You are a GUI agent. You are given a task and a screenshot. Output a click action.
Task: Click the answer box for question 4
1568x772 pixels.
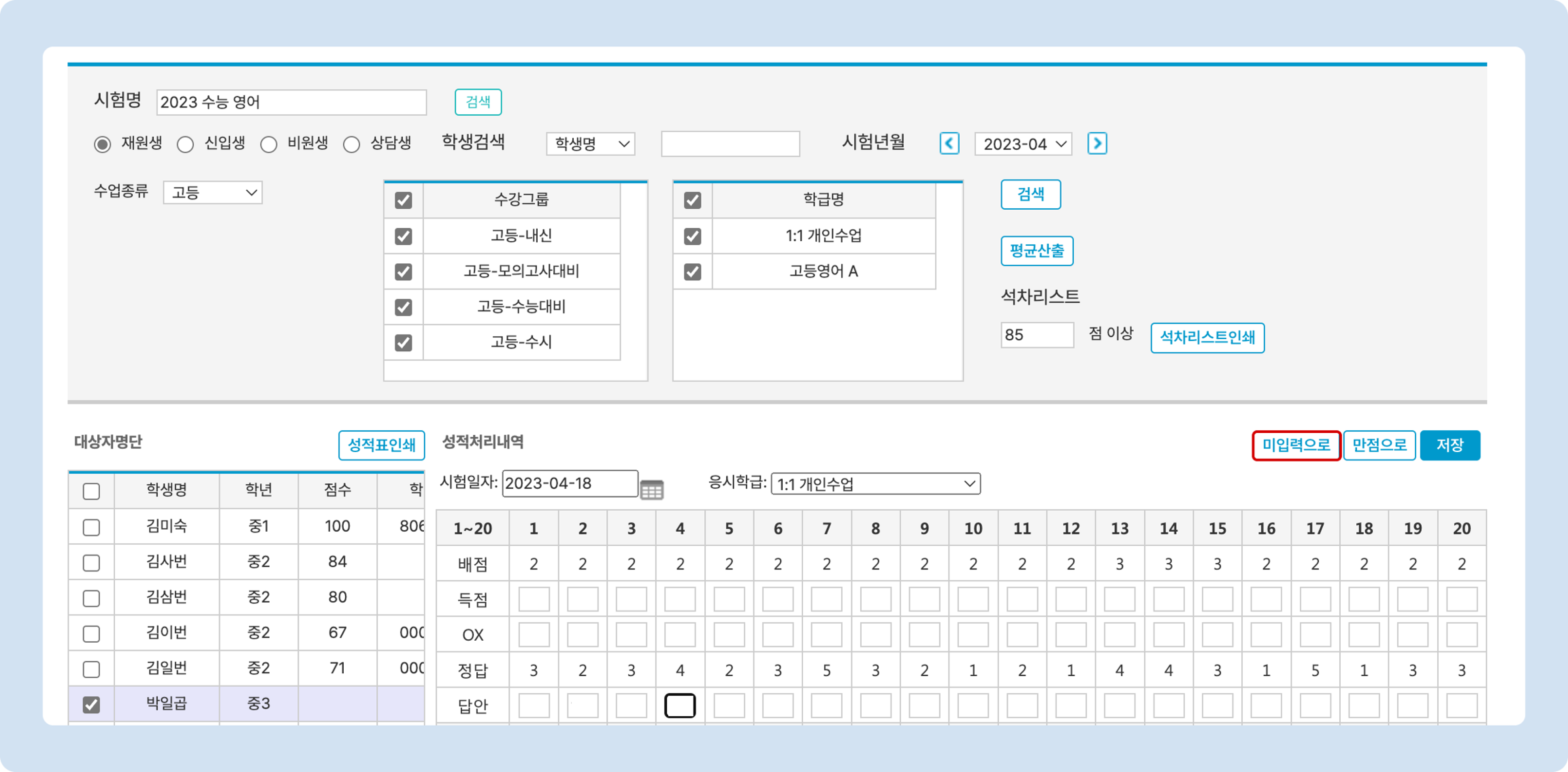click(x=680, y=706)
